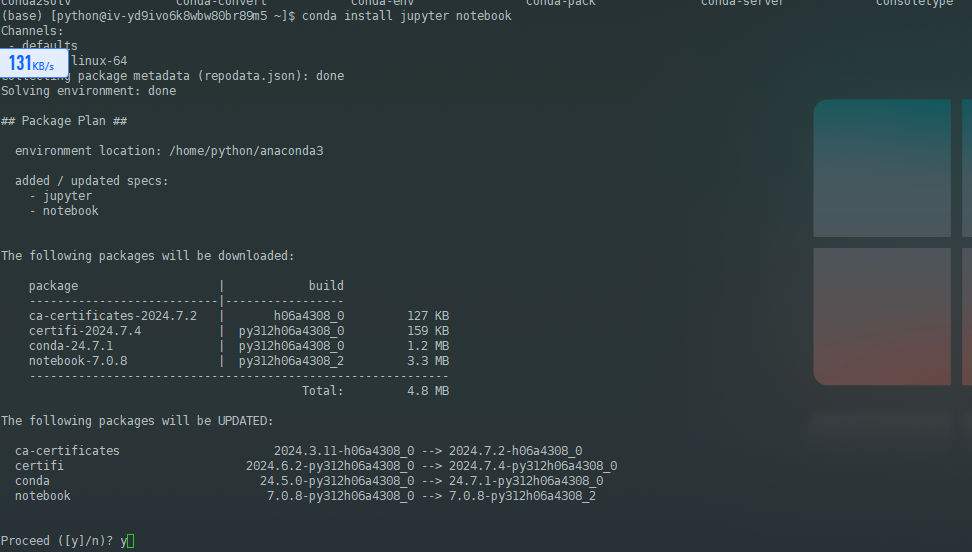The image size is (972, 552).
Task: Click the environment location path /home/python/anaconda3
Action: 246,151
